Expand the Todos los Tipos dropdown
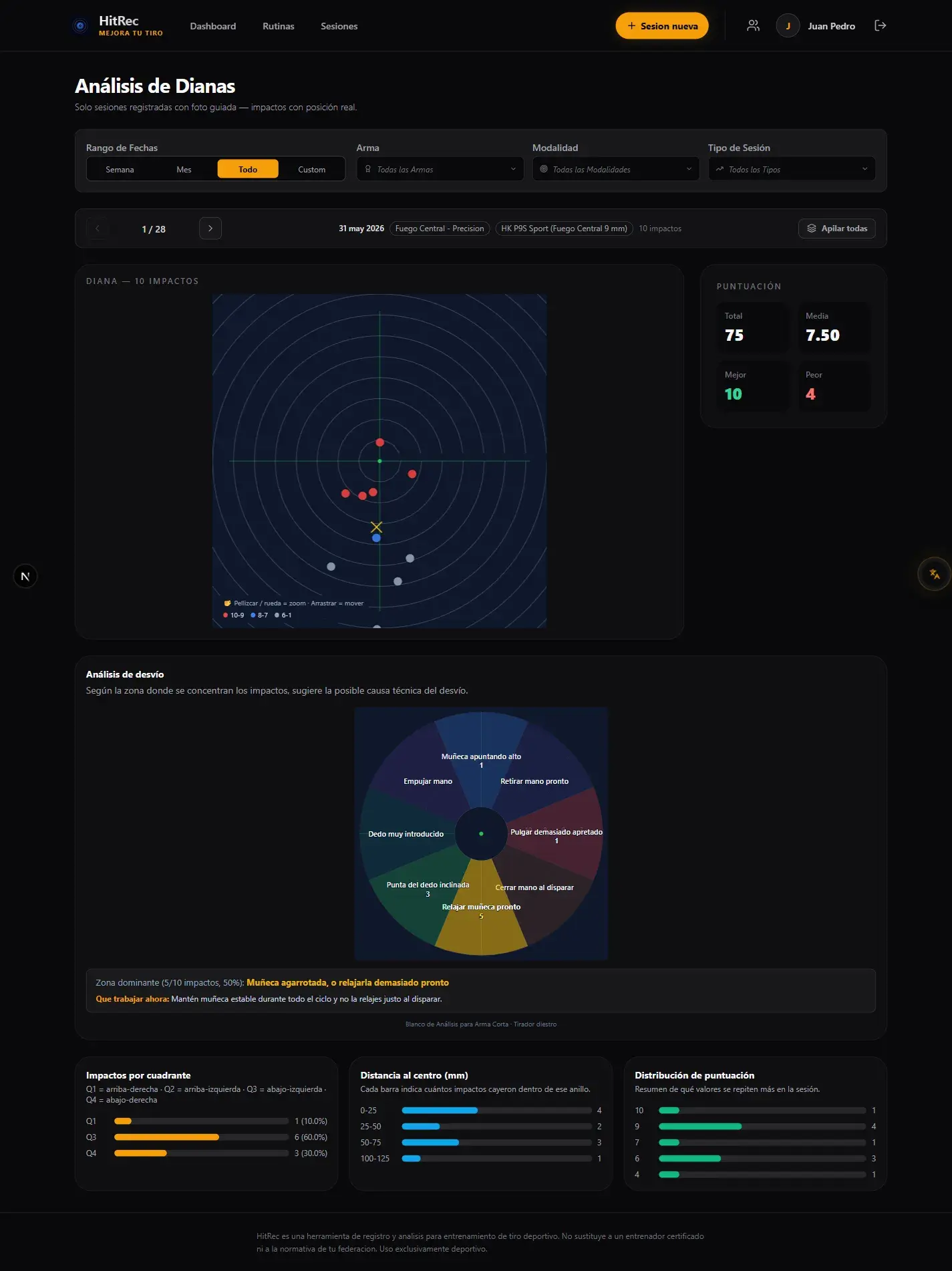Viewport: 952px width, 1271px height. [x=792, y=169]
